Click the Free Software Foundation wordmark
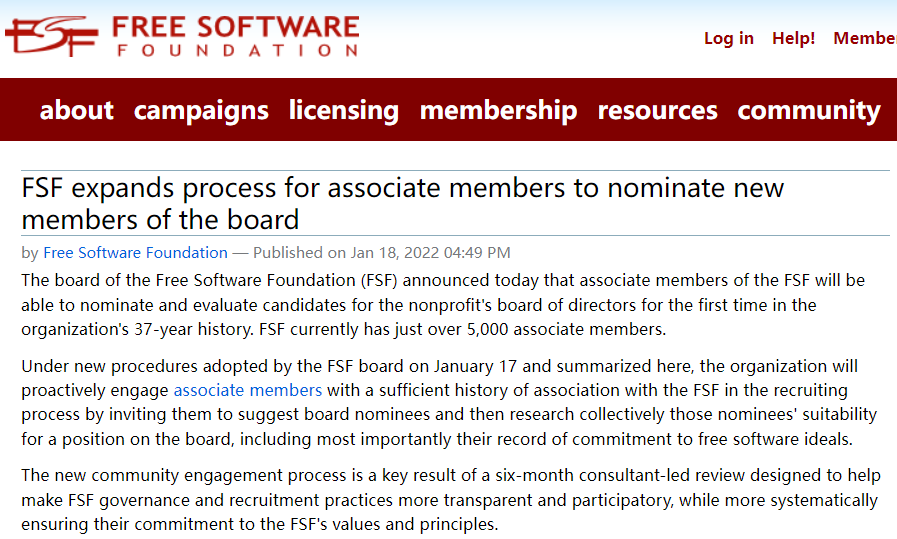Viewport: 897px width, 539px height. point(235,36)
